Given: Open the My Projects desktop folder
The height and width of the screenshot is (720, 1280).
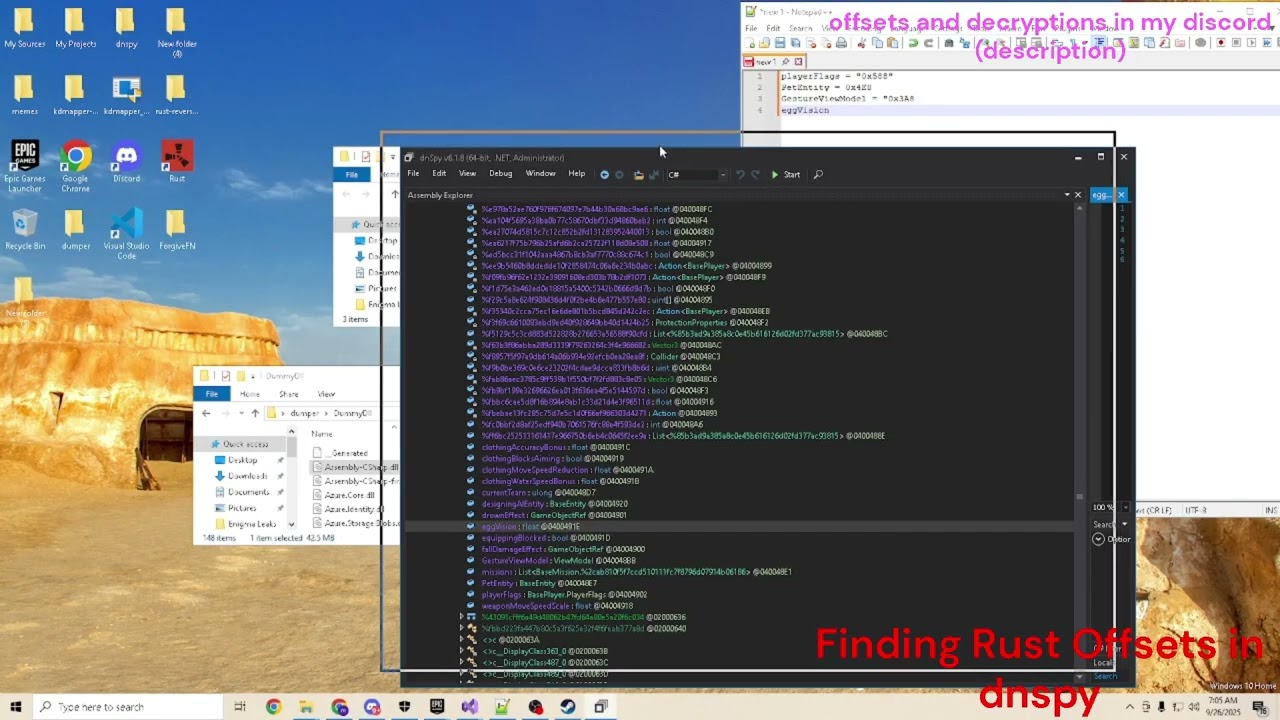Looking at the screenshot, I should (x=76, y=28).
